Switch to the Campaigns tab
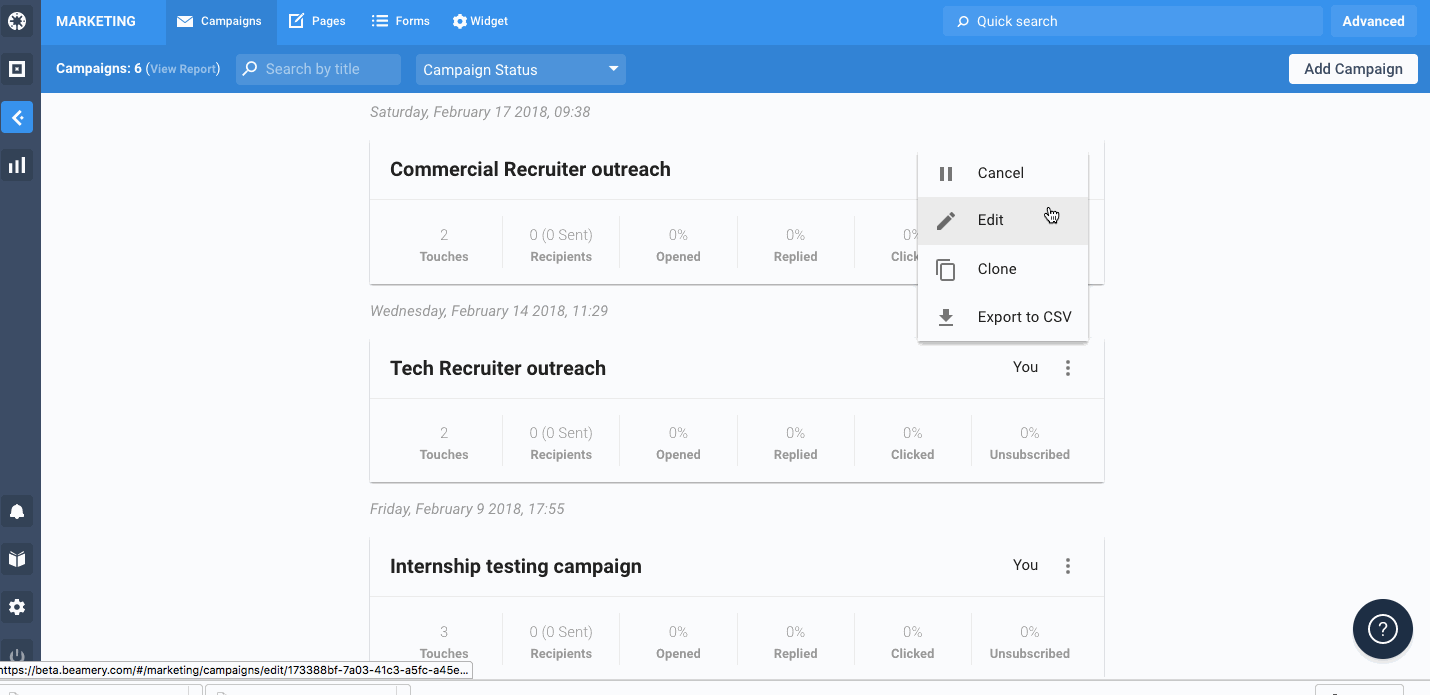The image size is (1430, 695). pyautogui.click(x=220, y=21)
